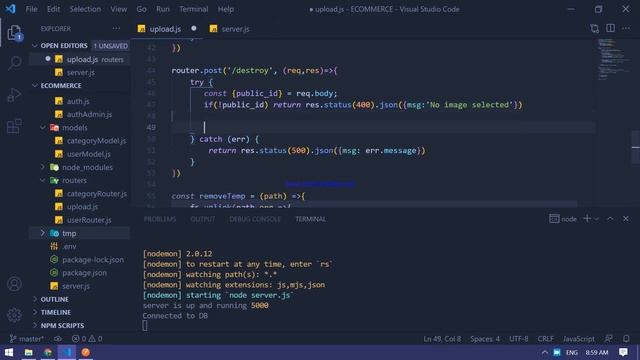
Task: Open the Accounts menu icon
Action: pos(14,284)
